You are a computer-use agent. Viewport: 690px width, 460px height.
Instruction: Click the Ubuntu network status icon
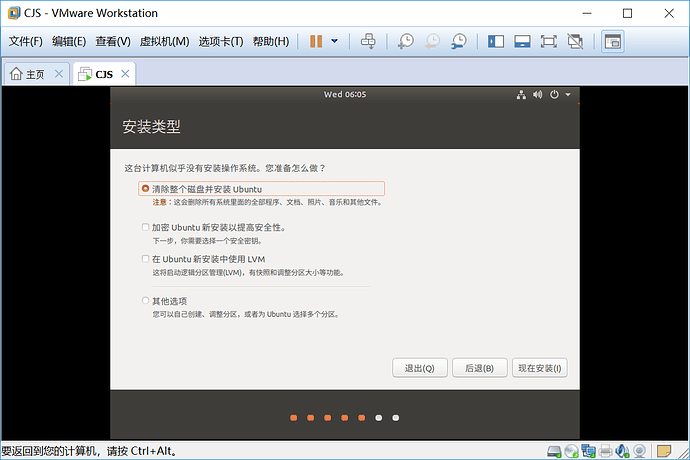coord(521,95)
